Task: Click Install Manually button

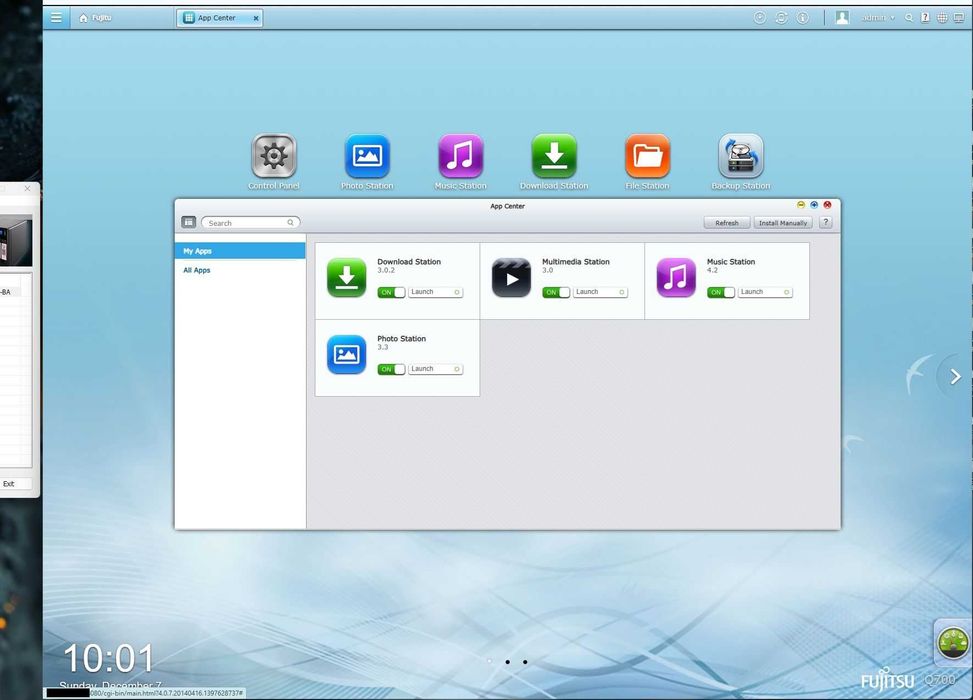Action: coord(783,223)
